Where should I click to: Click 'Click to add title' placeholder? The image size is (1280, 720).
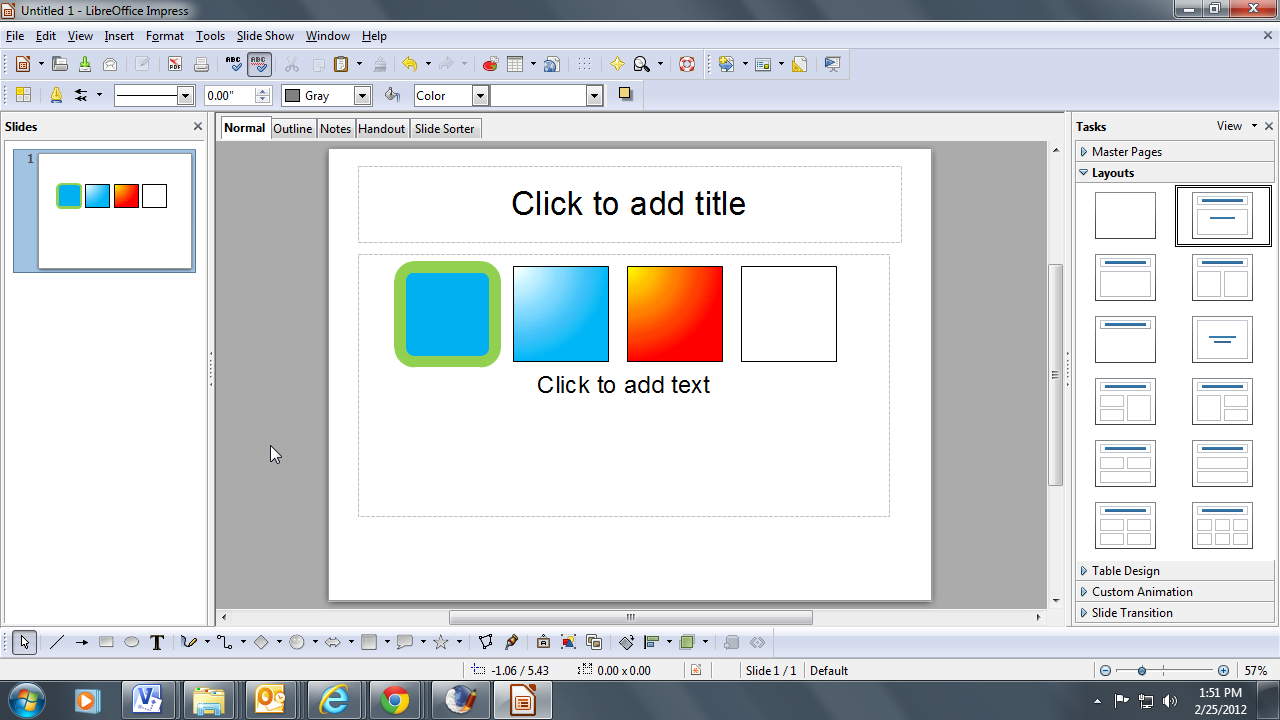click(629, 204)
